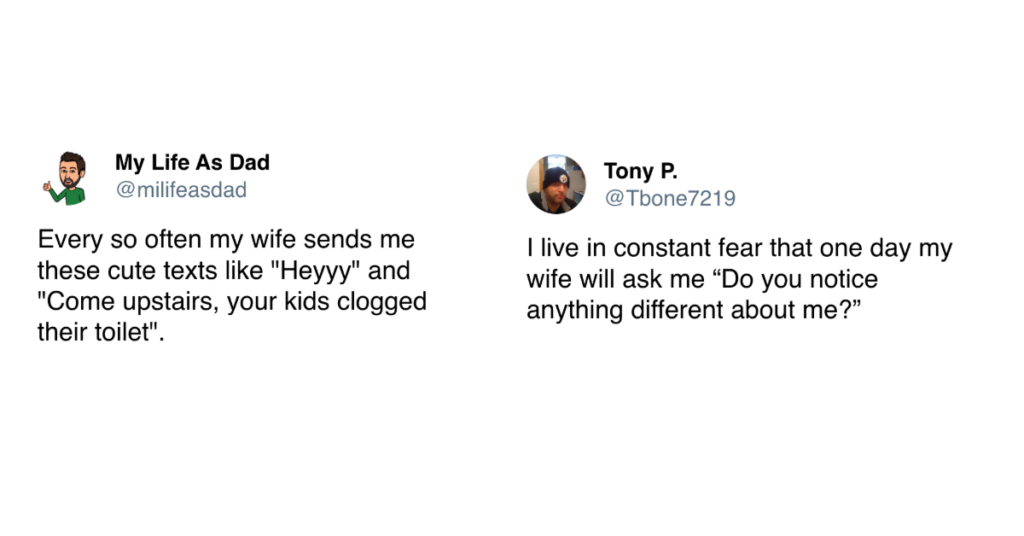The width and height of the screenshot is (1024, 536).
Task: Select the Tony P. display name
Action: [x=640, y=171]
